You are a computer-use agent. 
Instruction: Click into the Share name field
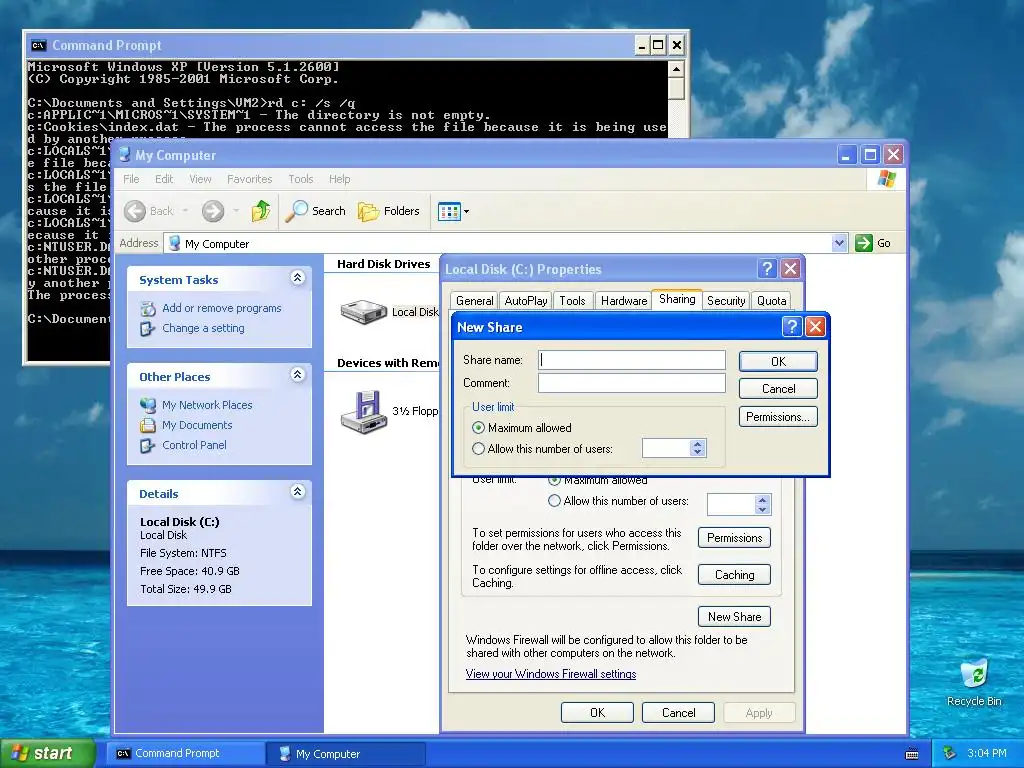pos(632,360)
